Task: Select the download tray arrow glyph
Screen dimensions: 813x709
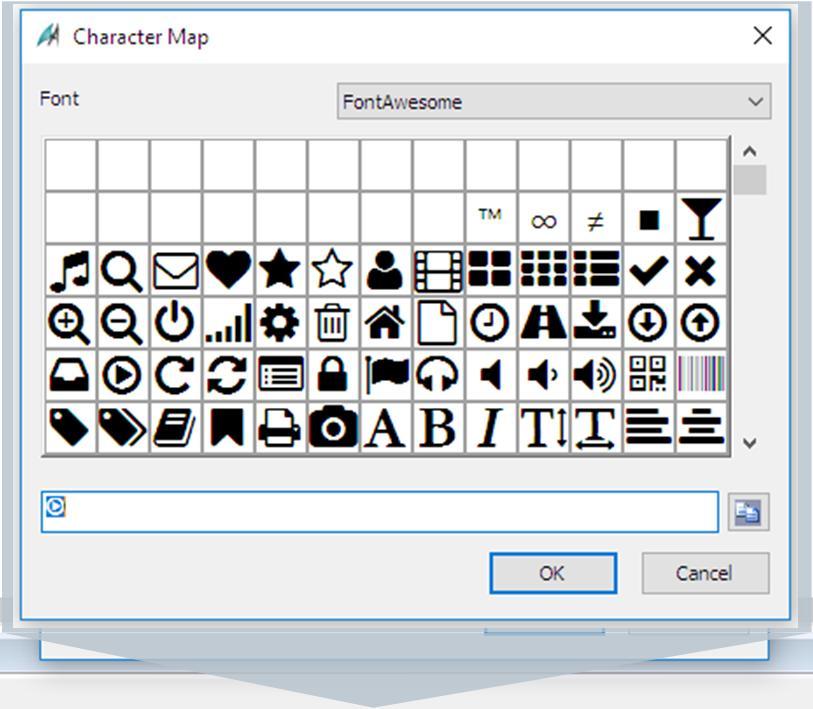Action: (x=596, y=323)
